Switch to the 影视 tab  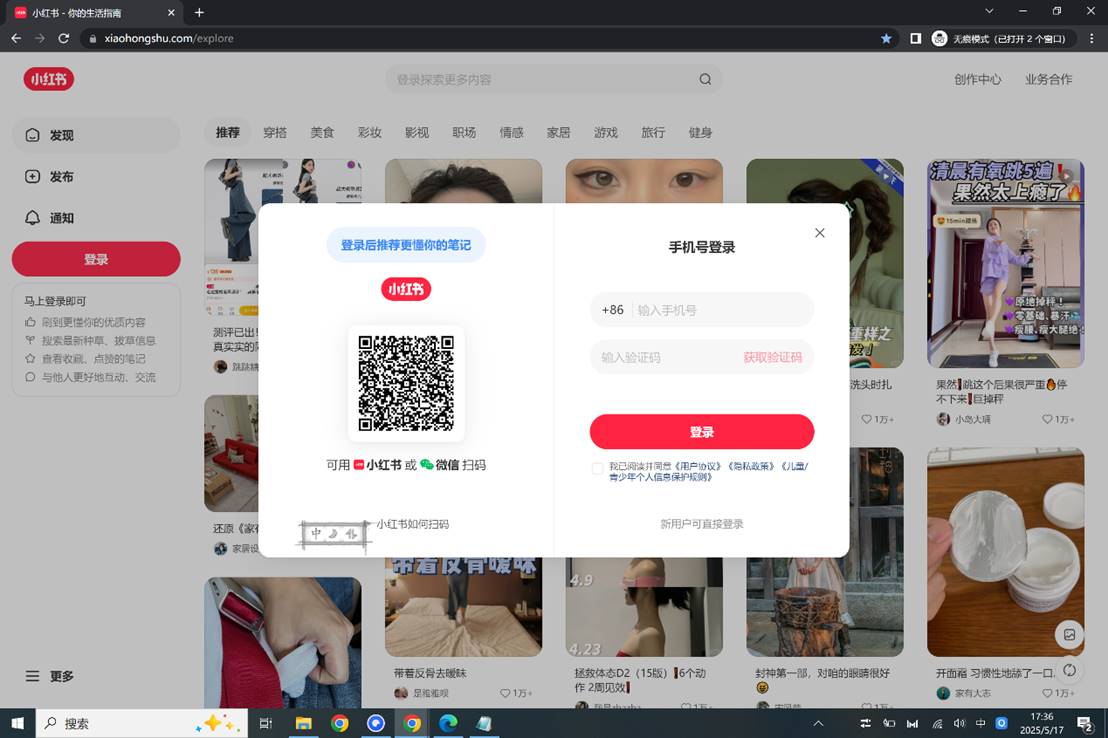[417, 132]
